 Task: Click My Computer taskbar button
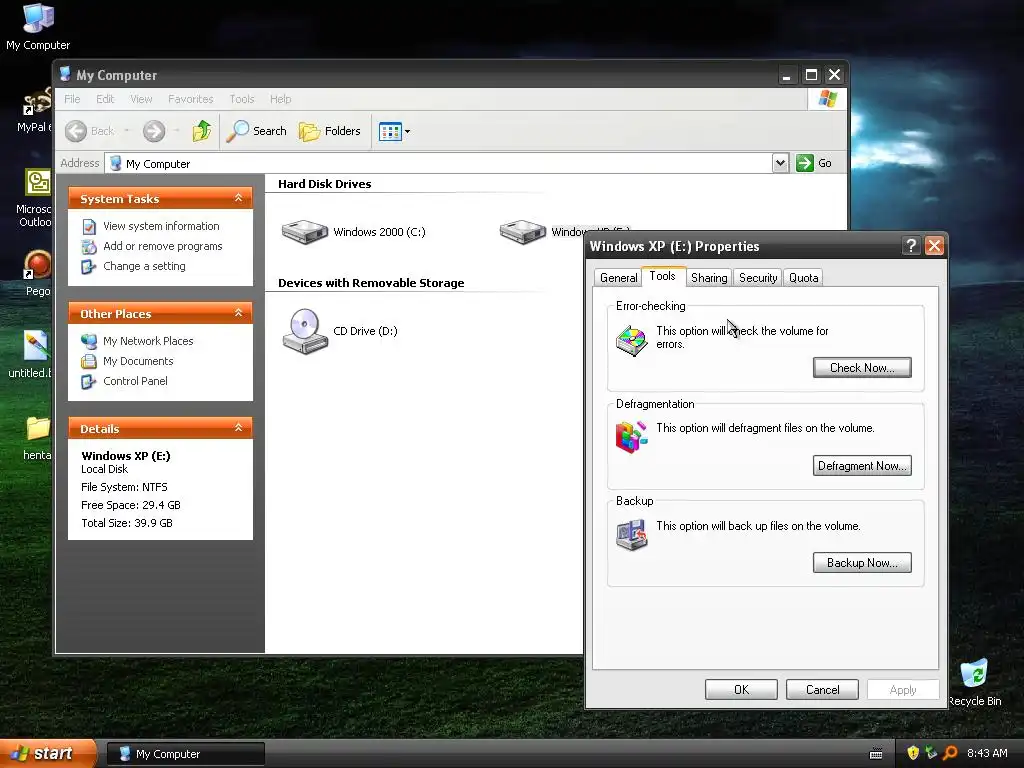(x=186, y=754)
